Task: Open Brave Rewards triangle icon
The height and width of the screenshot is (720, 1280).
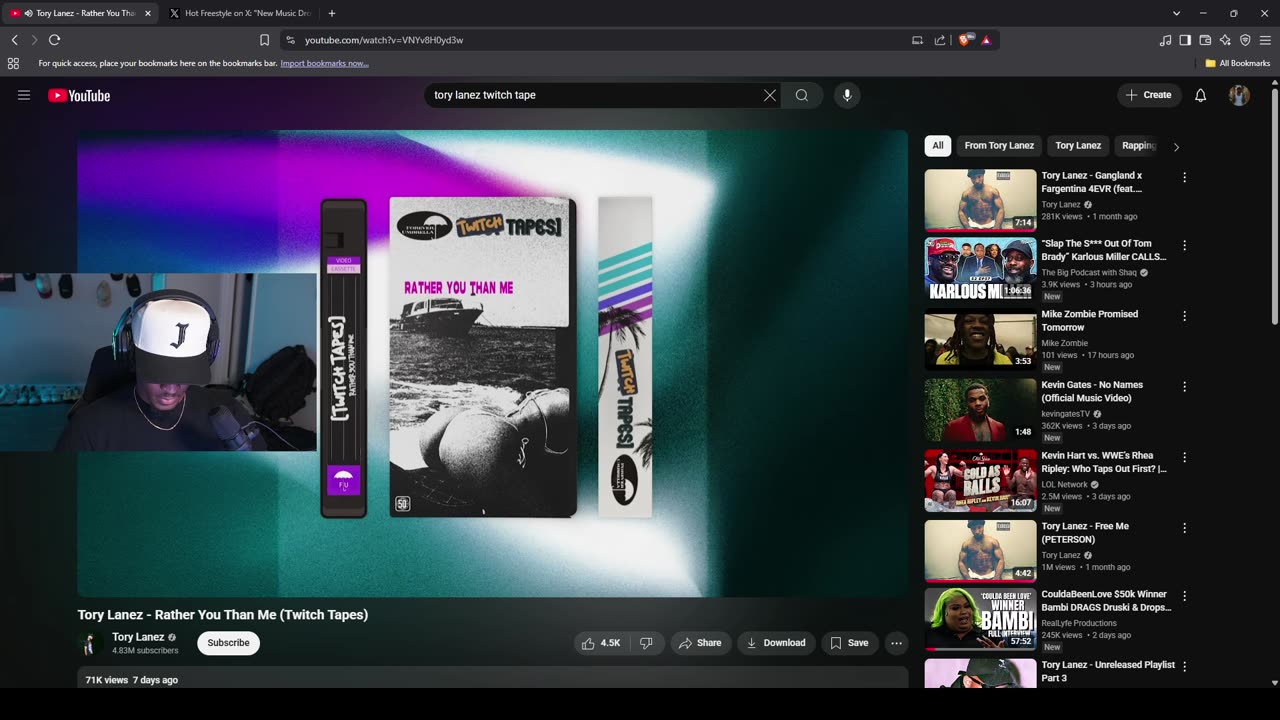Action: (x=986, y=40)
